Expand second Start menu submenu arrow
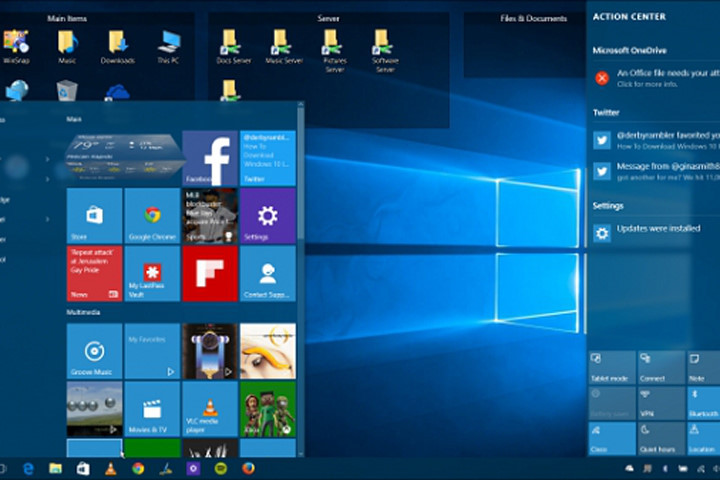The height and width of the screenshot is (480, 720). point(47,179)
